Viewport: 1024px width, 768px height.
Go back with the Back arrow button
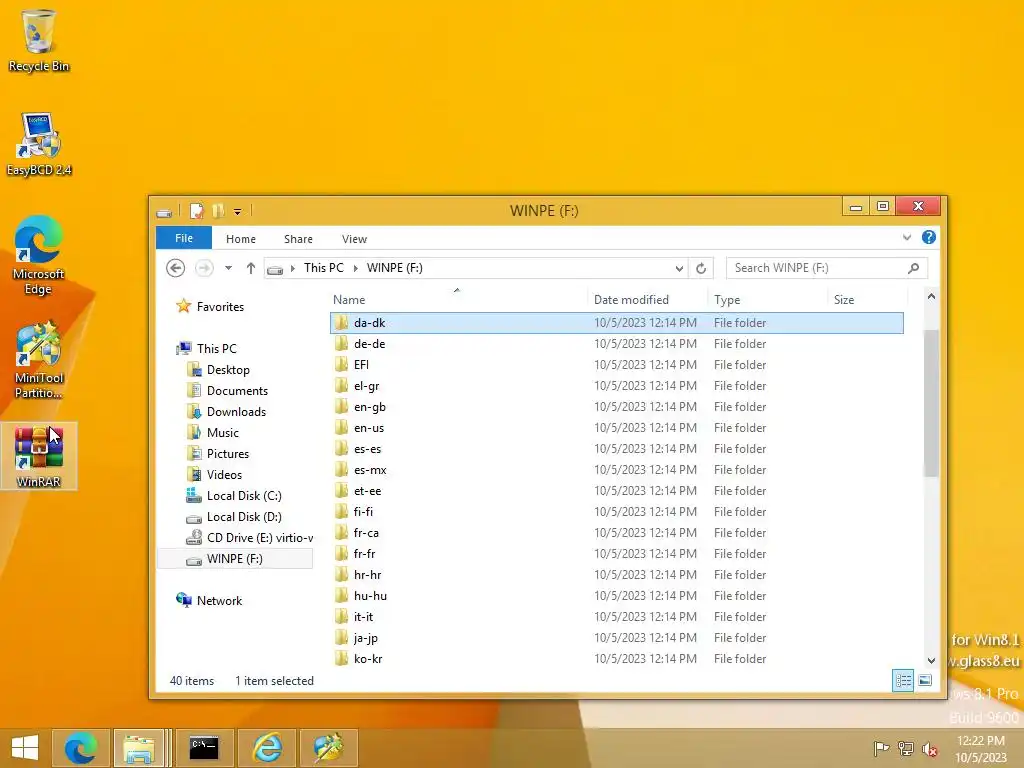(x=175, y=268)
